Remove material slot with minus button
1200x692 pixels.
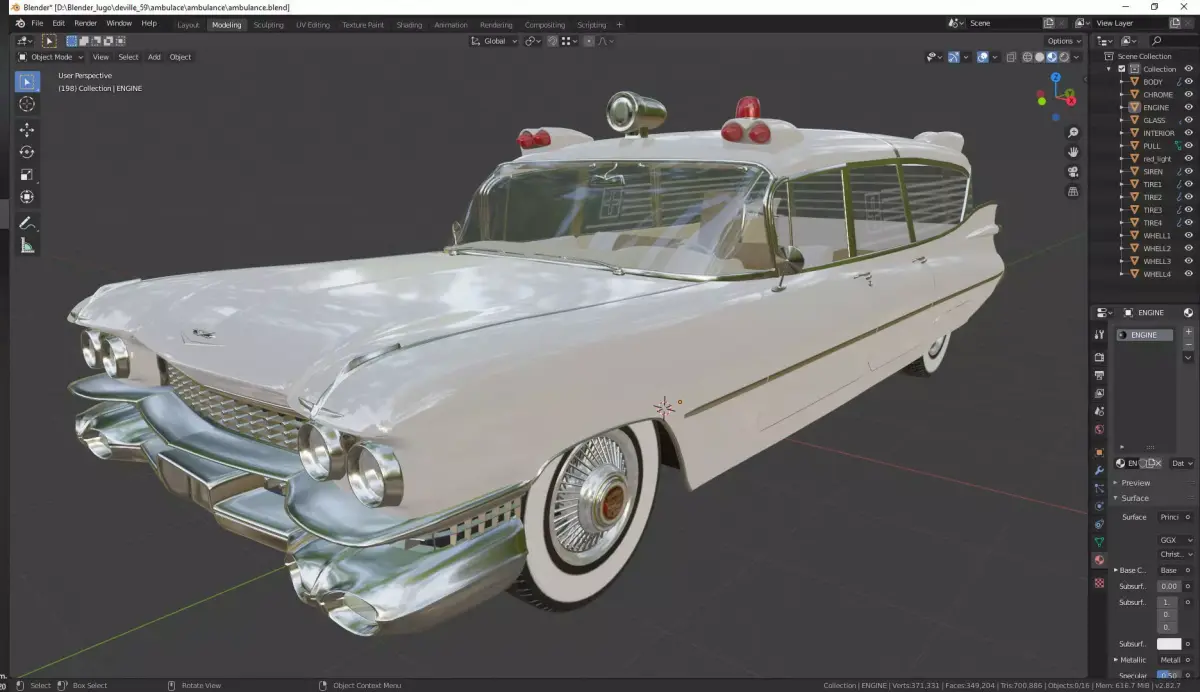pos(1188,344)
